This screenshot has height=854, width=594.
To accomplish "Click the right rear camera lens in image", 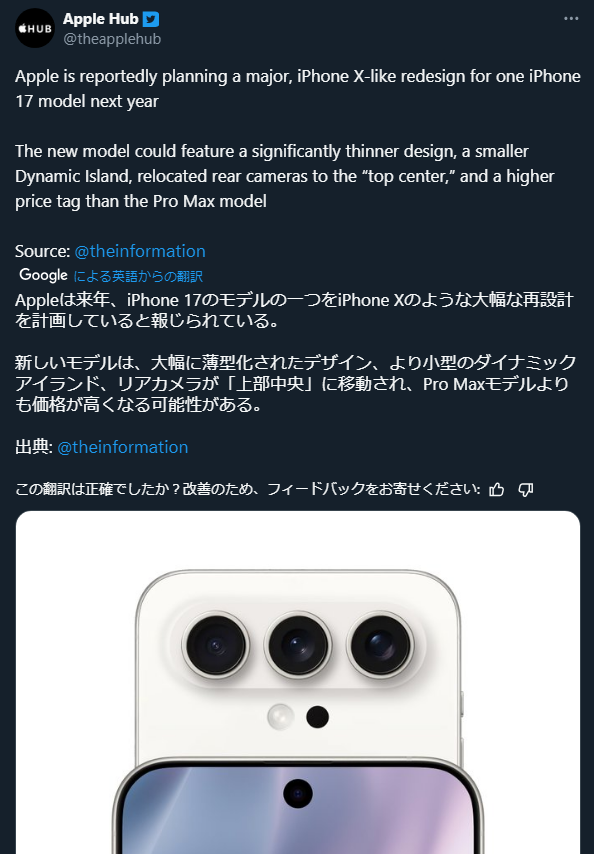I will pos(380,645).
